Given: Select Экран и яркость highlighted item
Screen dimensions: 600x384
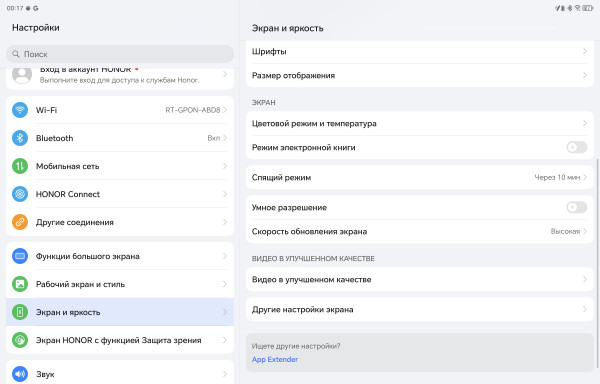Looking at the screenshot, I should pos(120,312).
